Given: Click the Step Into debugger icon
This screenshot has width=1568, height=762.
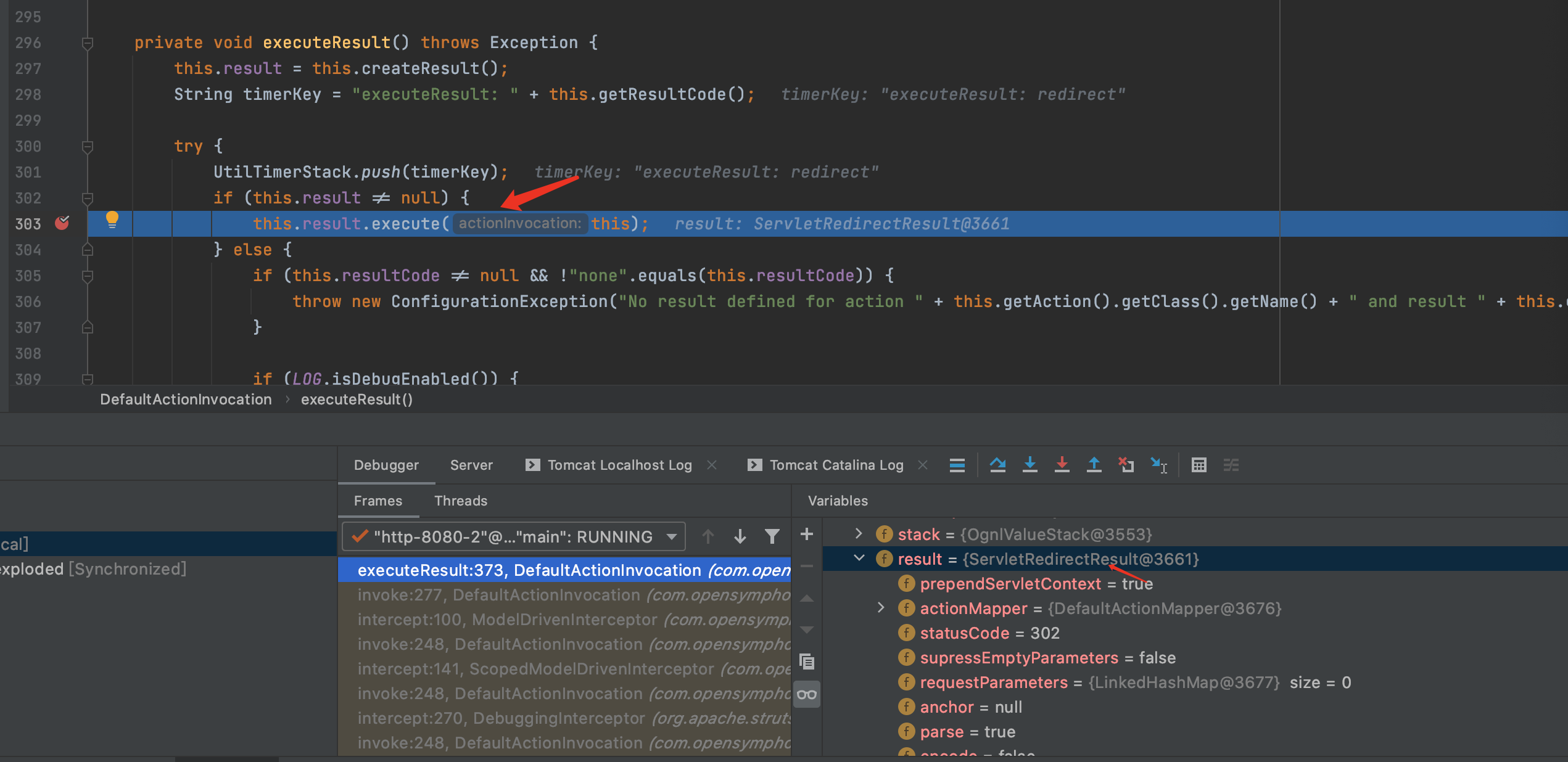Looking at the screenshot, I should click(1030, 465).
